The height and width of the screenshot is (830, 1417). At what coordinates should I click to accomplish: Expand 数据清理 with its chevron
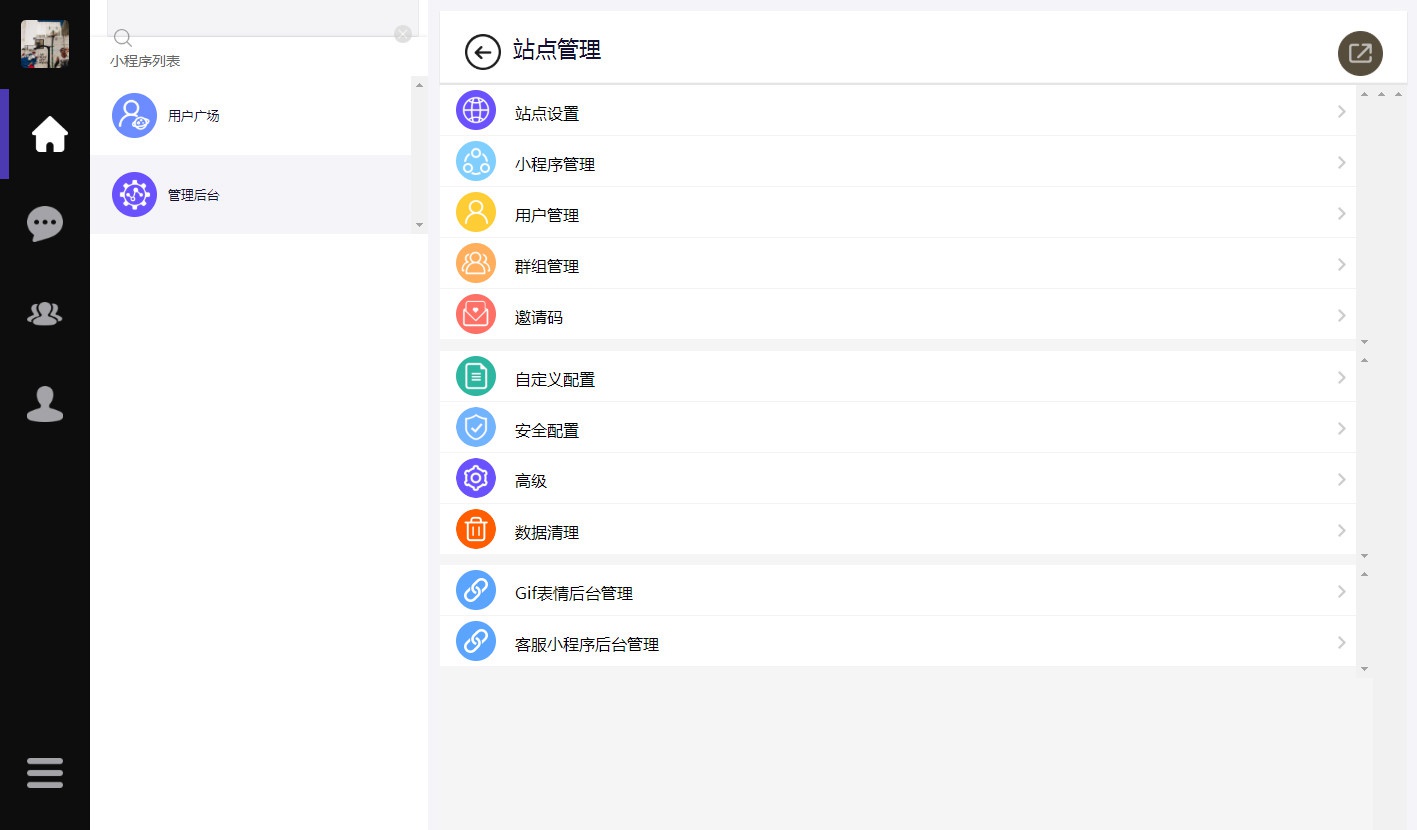[1342, 531]
